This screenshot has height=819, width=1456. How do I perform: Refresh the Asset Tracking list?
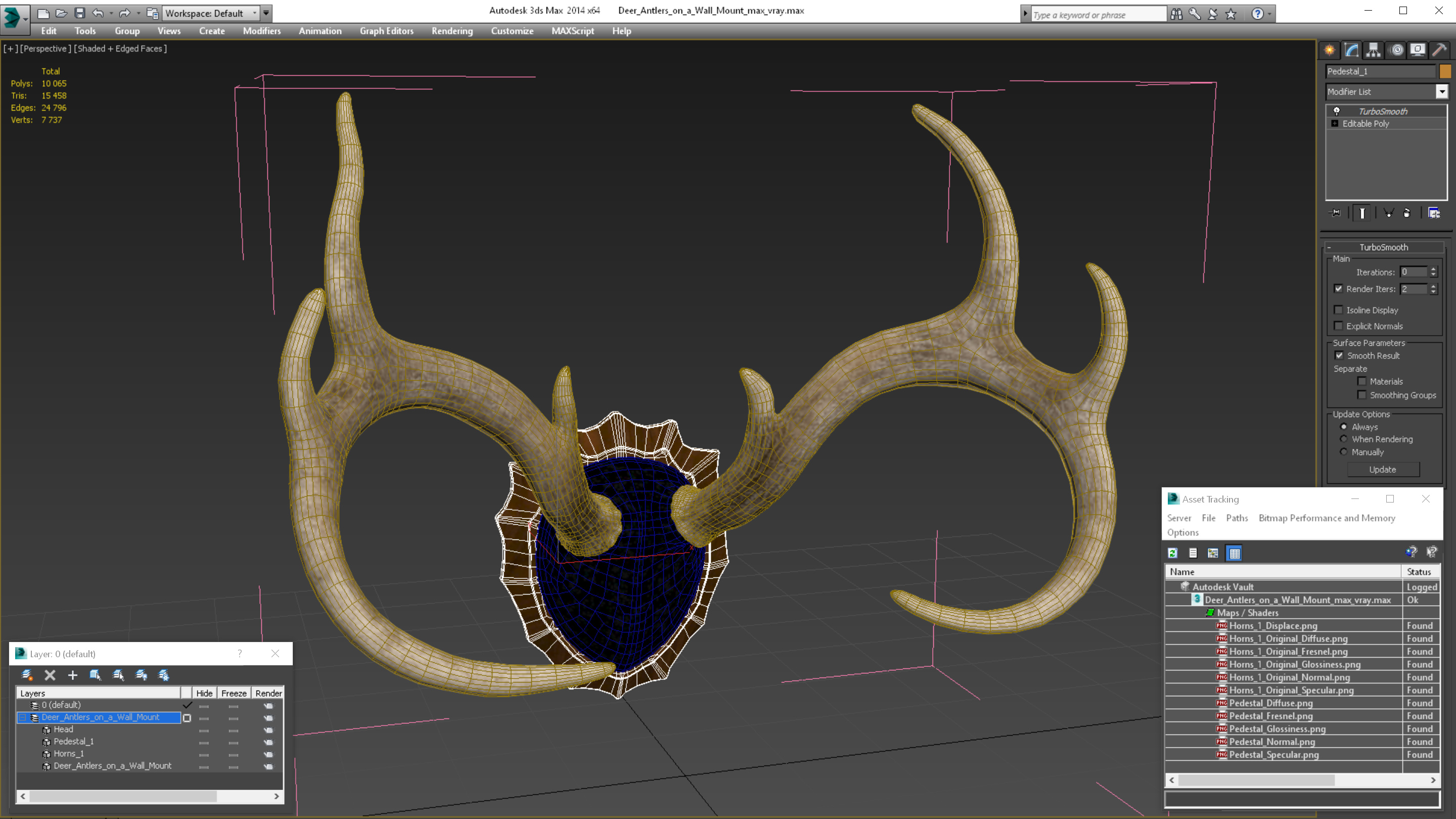(1173, 554)
